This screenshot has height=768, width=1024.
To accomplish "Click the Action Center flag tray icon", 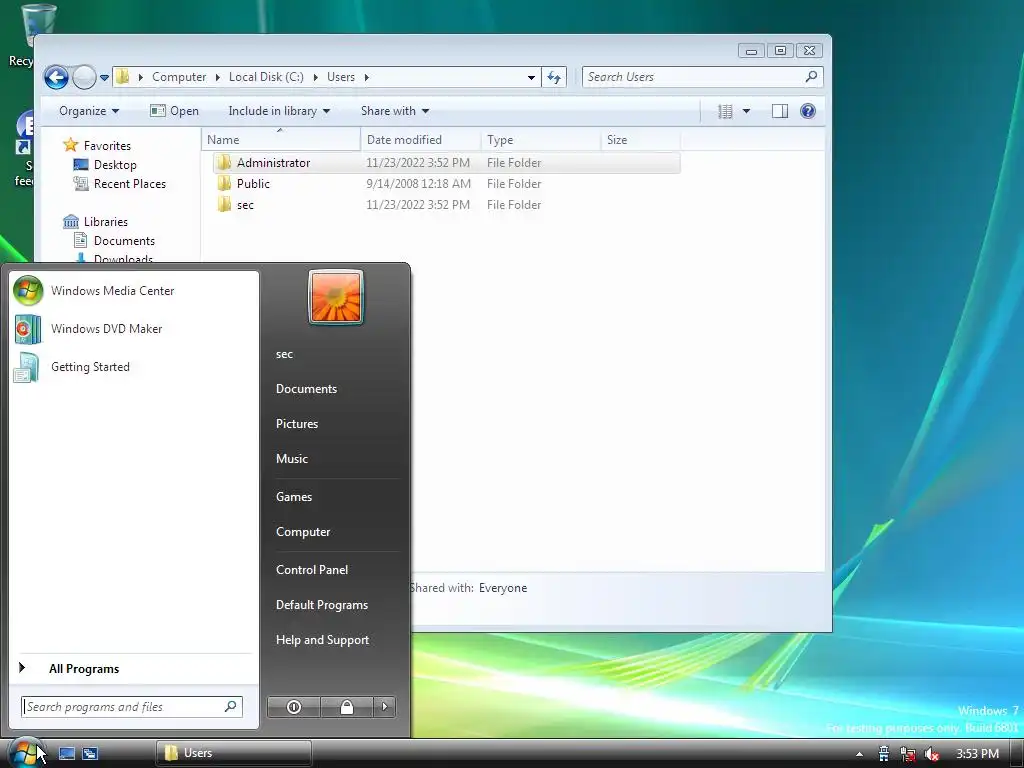I will click(x=884, y=754).
